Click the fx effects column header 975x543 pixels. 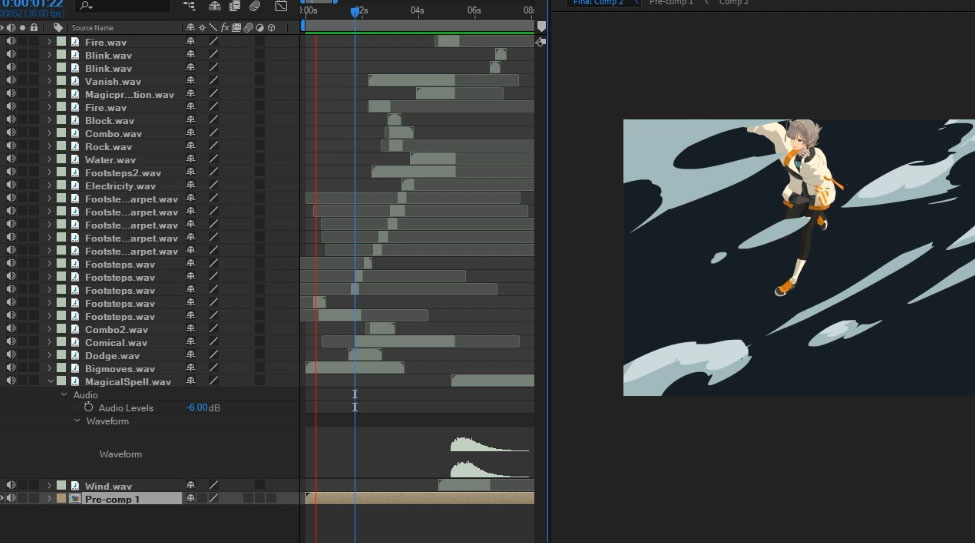coord(224,27)
